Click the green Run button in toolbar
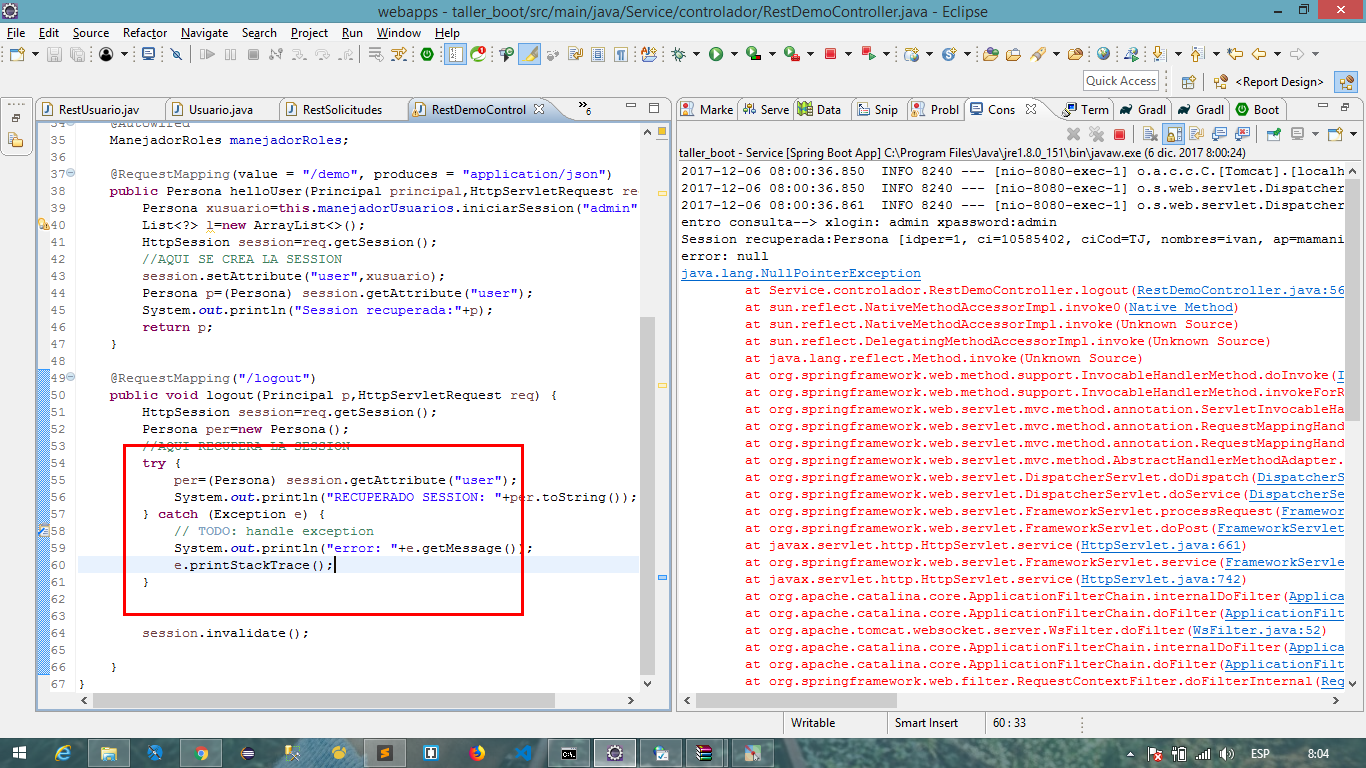 716,54
